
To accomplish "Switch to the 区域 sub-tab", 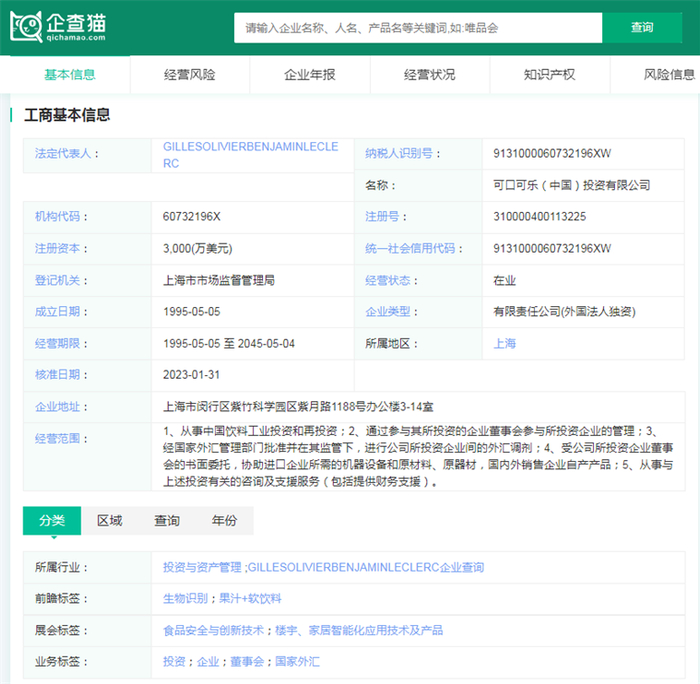I will (x=110, y=521).
